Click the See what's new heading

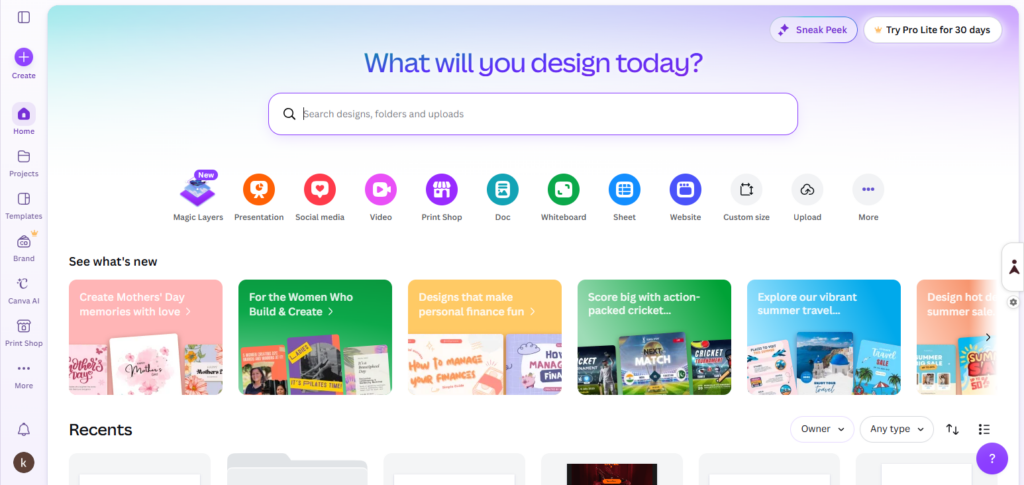click(113, 262)
